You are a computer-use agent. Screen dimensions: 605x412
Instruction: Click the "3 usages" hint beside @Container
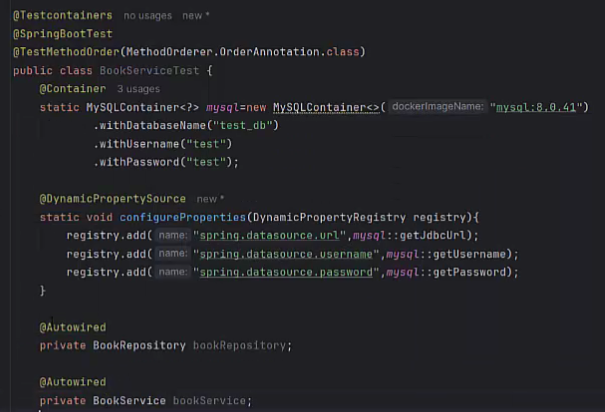(139, 89)
